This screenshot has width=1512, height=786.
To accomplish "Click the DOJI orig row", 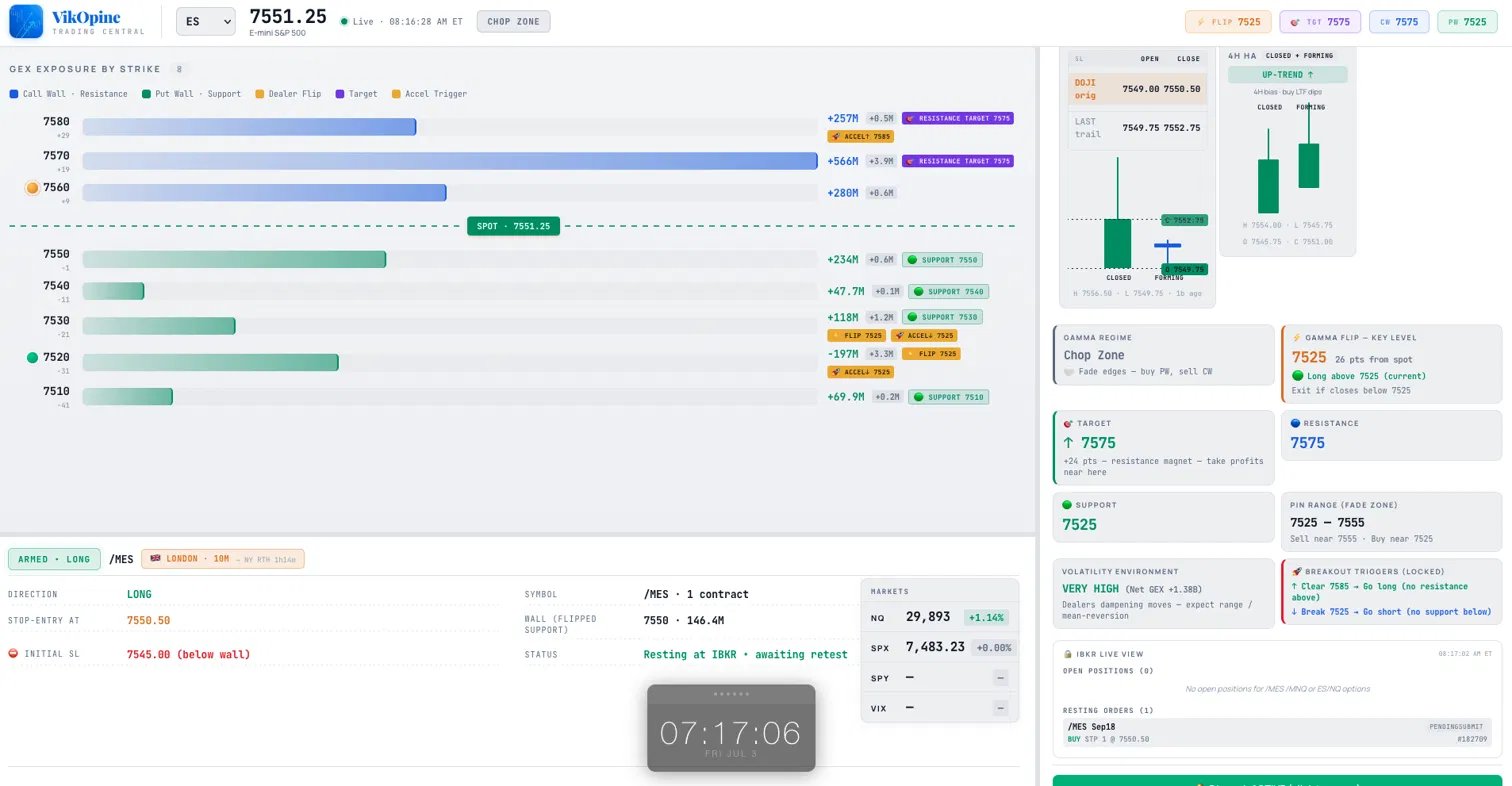I will [1137, 89].
